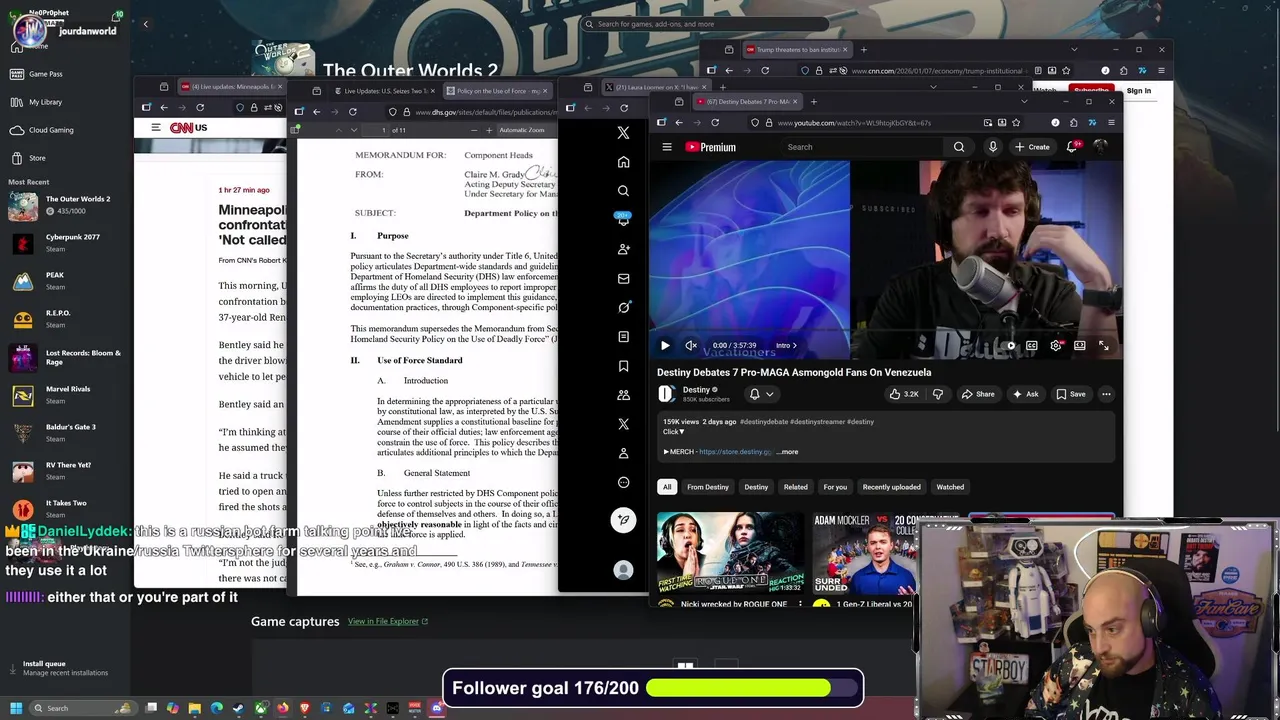1280x720 pixels.
Task: Open Automatic Zoom dropdown in PDF viewer
Action: [526, 130]
